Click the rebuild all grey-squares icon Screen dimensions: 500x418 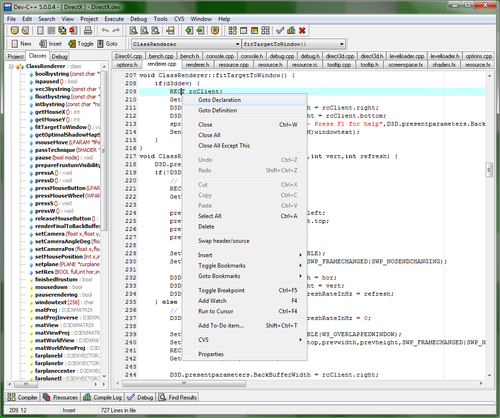click(265, 31)
